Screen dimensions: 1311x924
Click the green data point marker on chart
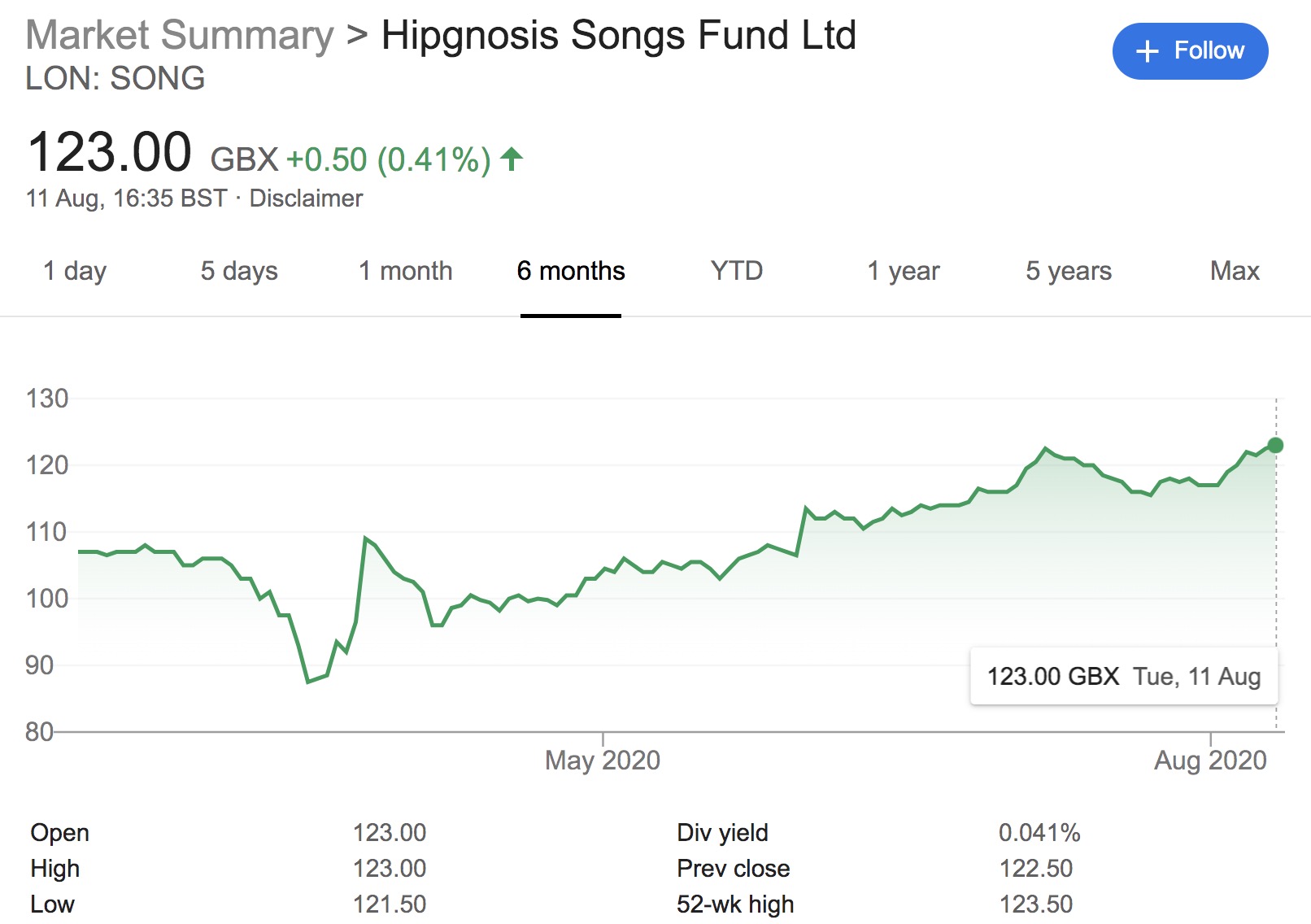1275,445
